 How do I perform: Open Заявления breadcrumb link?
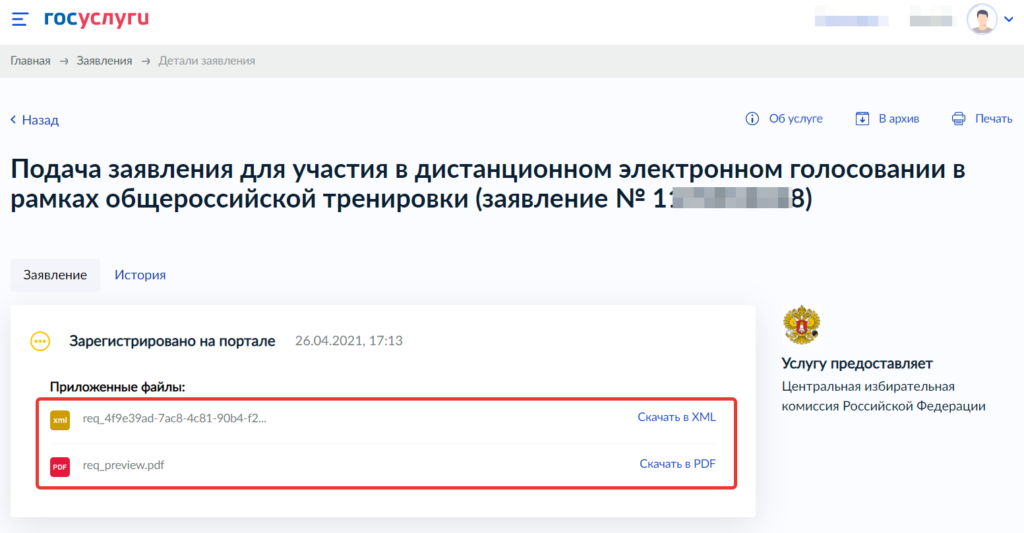point(104,61)
